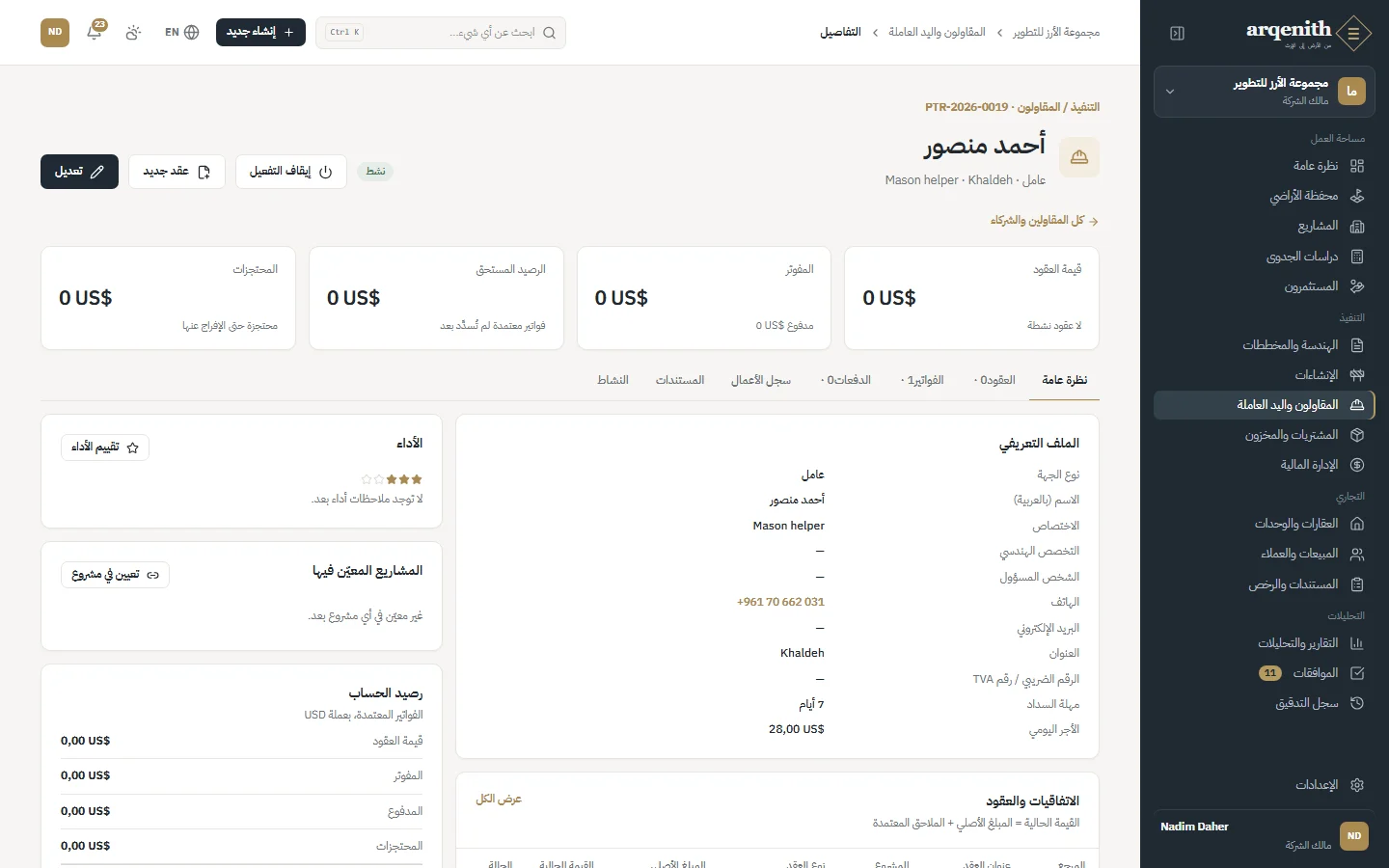Click المقاولون واليد العاملة breadcrumb
This screenshot has width=1389, height=868.
pyautogui.click(x=937, y=33)
